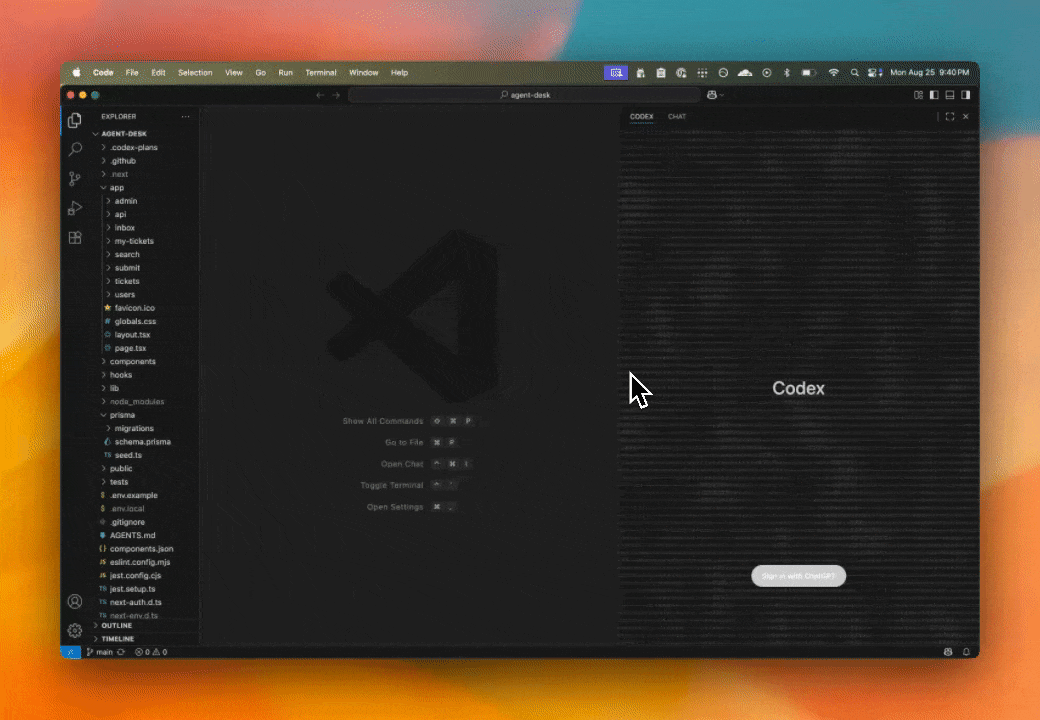The width and height of the screenshot is (1040, 720).
Task: Open the Search view in the activity bar
Action: 75,149
